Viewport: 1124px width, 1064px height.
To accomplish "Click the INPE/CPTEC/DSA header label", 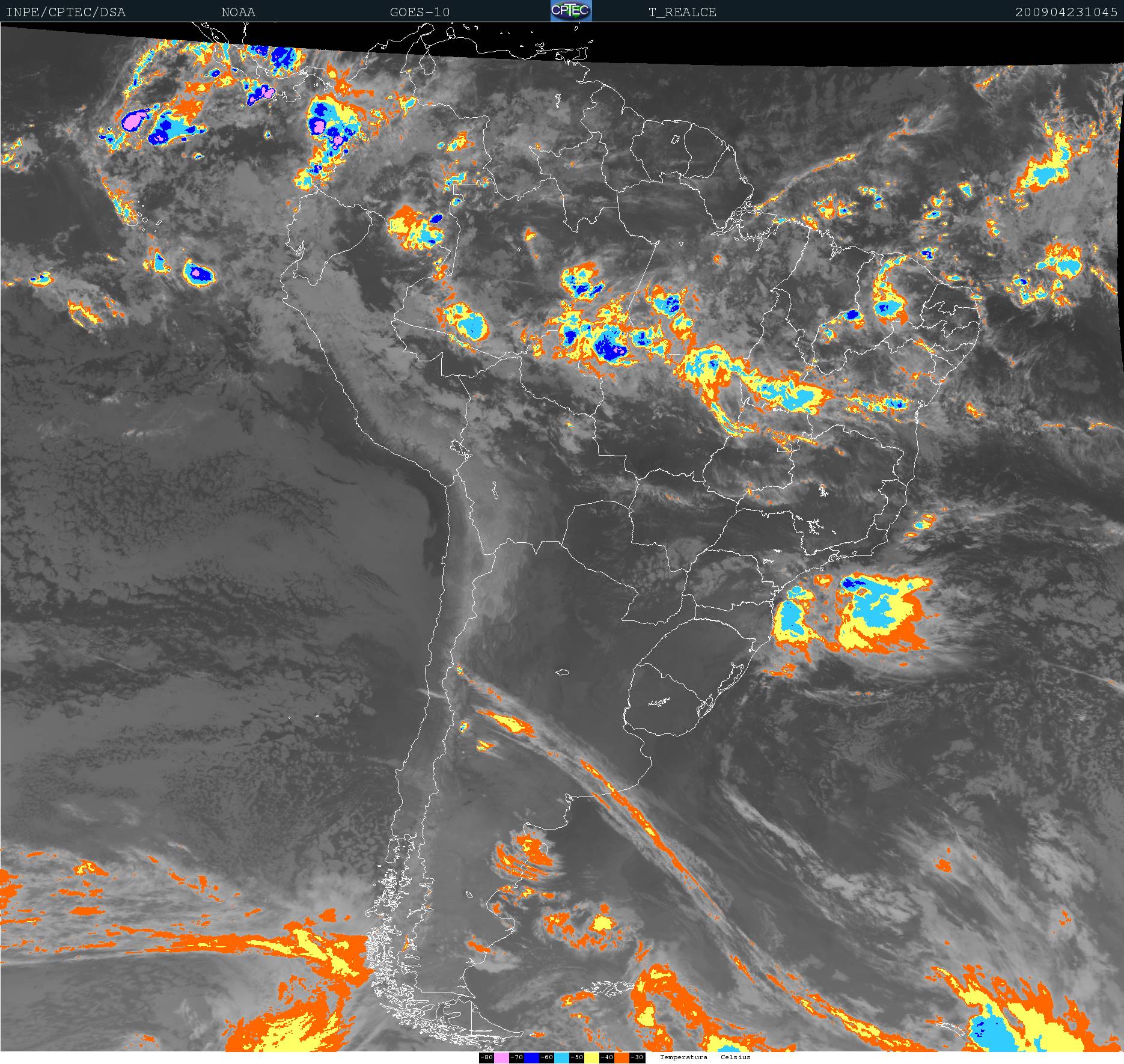I will [x=66, y=12].
